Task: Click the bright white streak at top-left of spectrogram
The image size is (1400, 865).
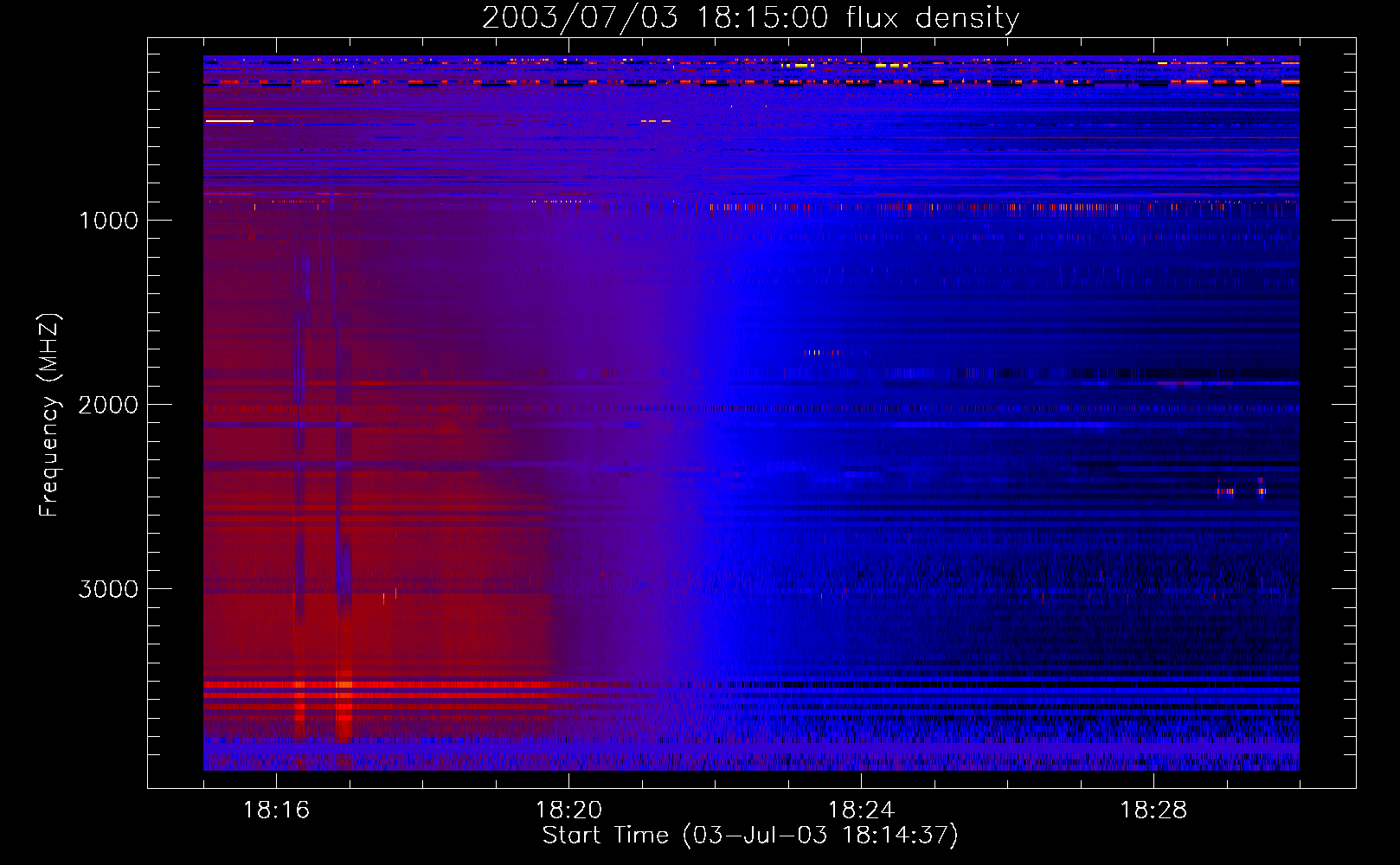Action: (229, 121)
